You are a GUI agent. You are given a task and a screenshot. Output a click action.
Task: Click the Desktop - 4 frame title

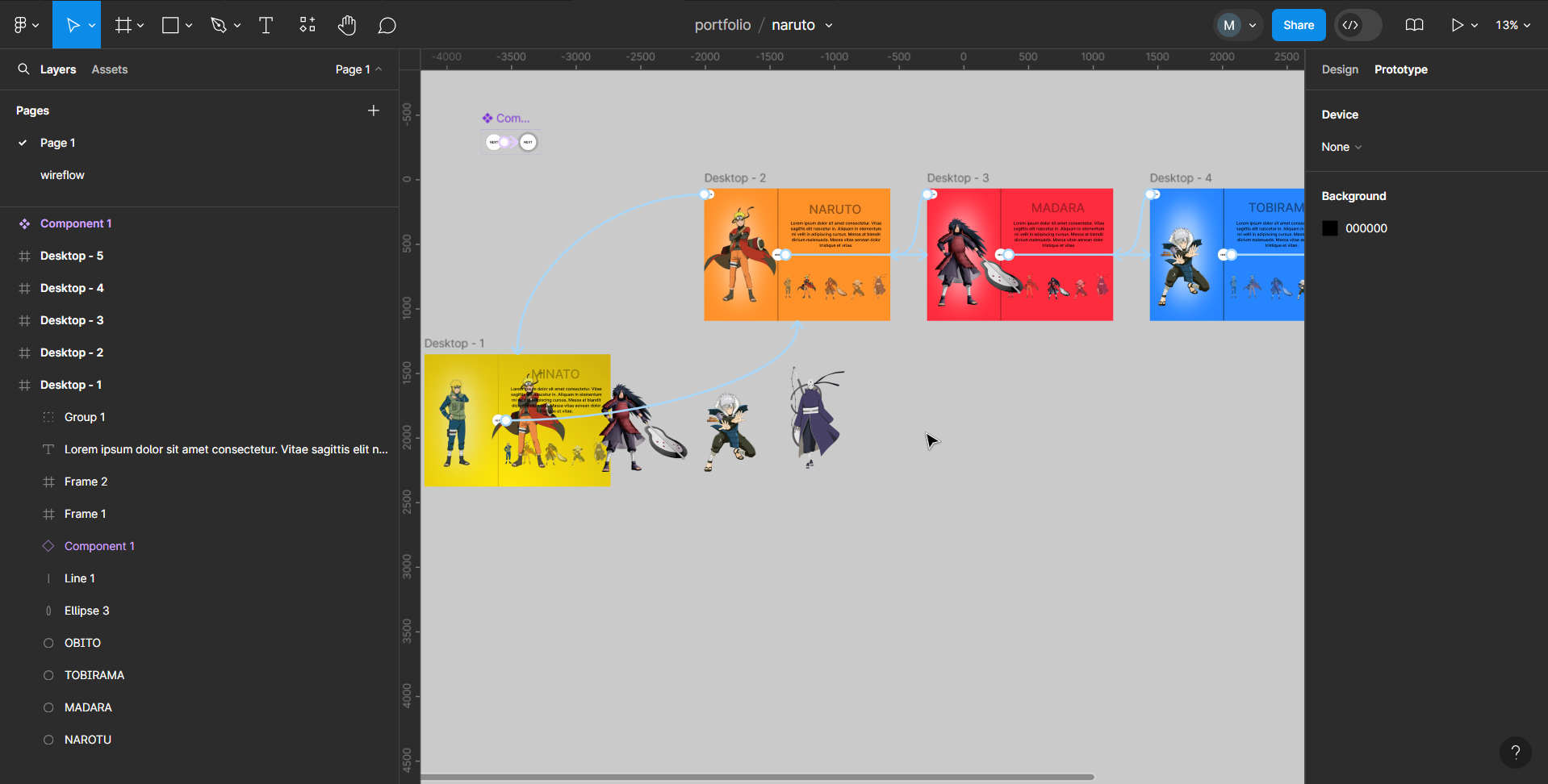[1181, 177]
